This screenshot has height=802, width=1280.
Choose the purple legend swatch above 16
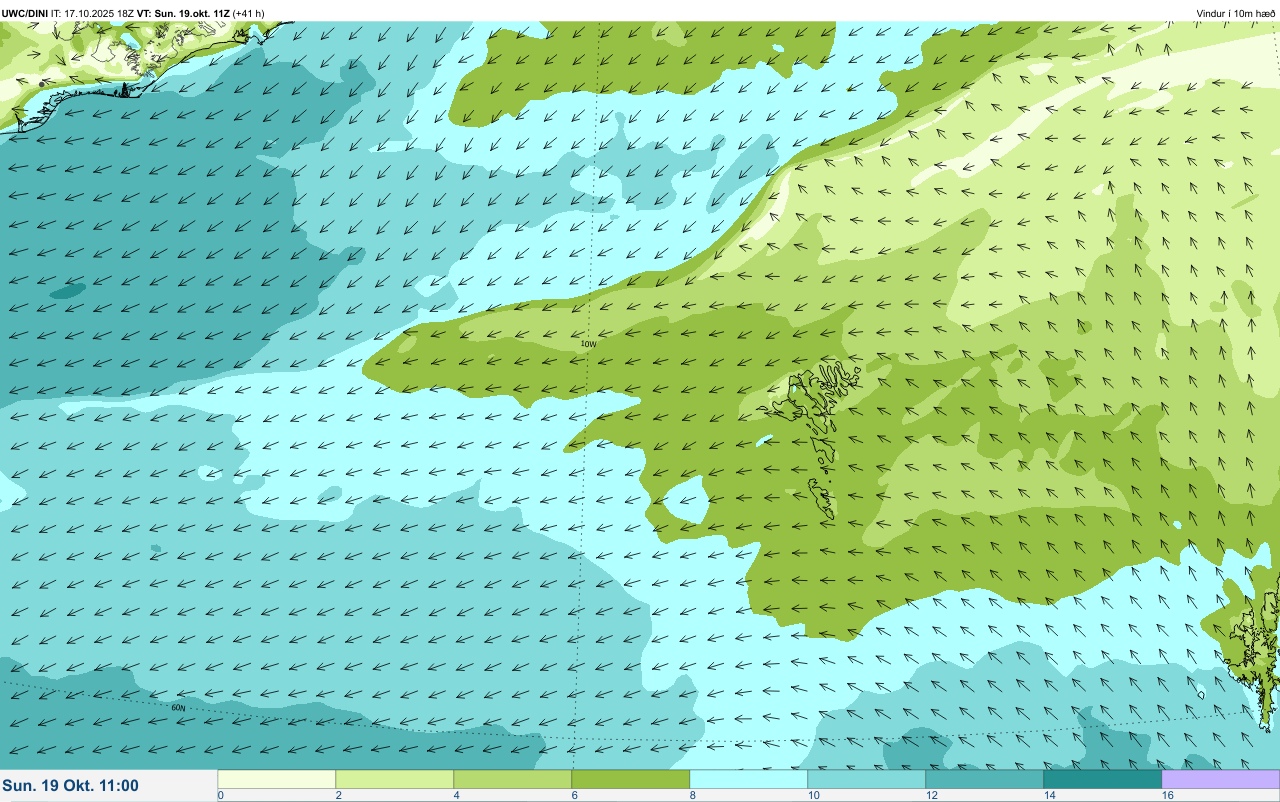(x=1220, y=779)
